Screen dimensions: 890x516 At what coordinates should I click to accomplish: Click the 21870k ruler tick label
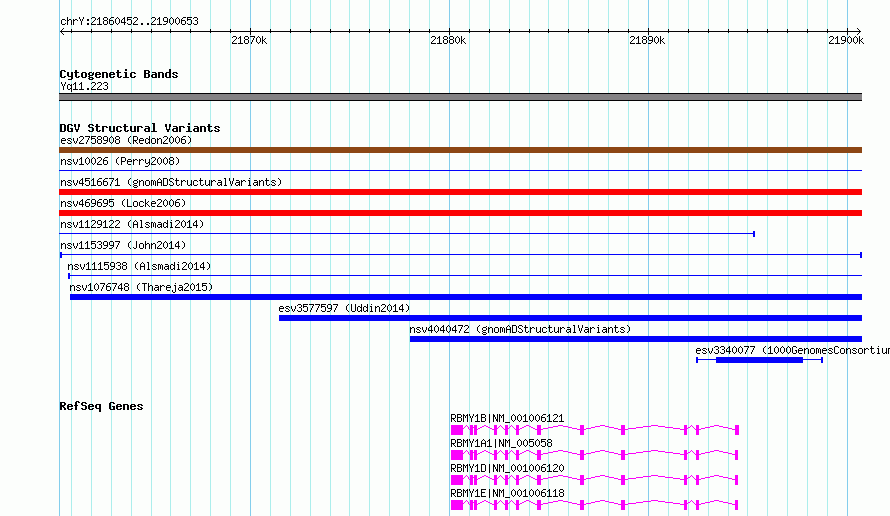pyautogui.click(x=249, y=40)
